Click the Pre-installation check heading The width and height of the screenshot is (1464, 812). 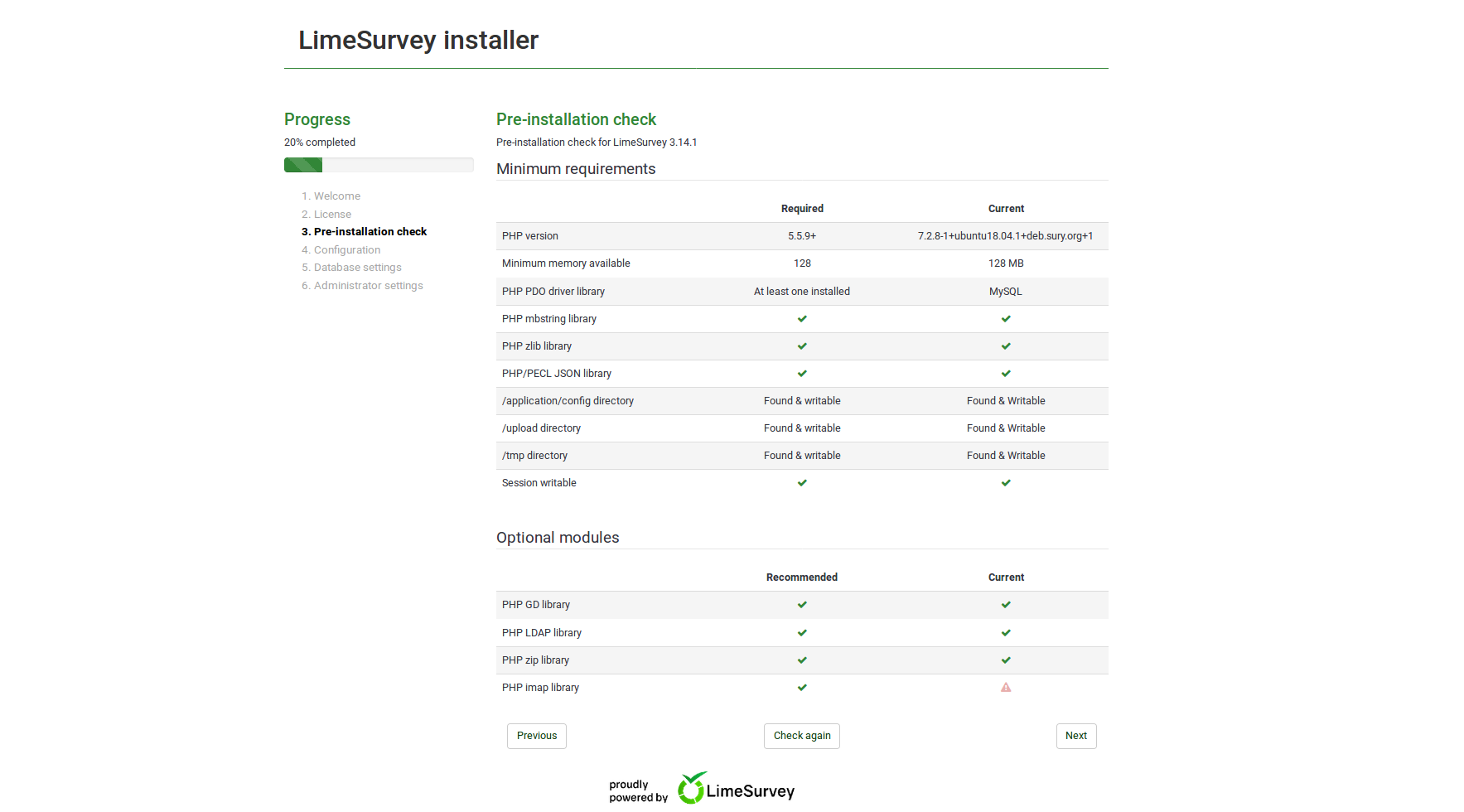(576, 119)
